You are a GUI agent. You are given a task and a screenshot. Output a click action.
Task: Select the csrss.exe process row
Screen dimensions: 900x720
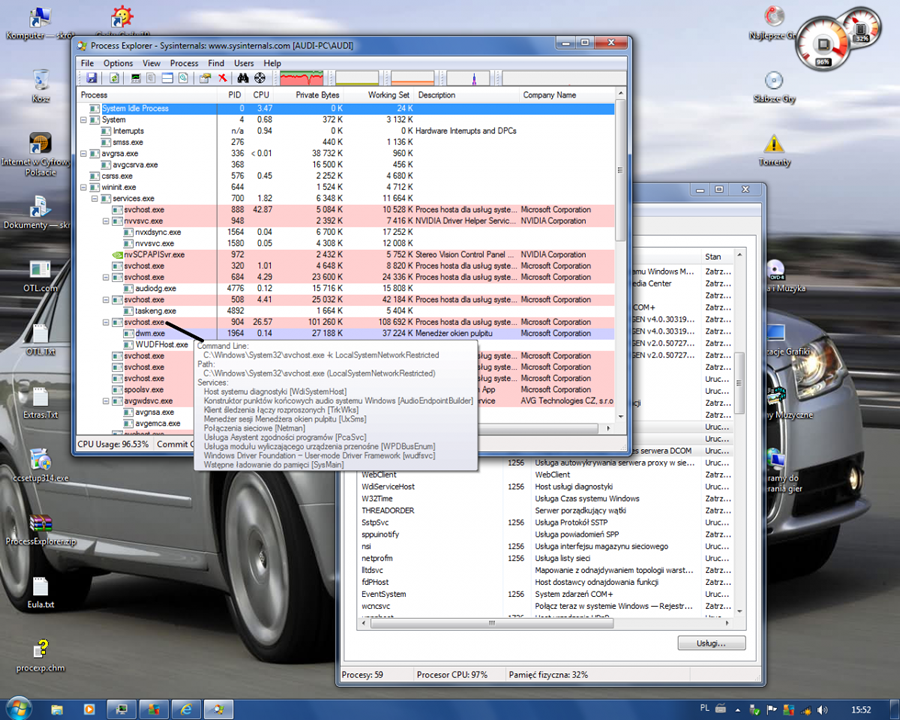click(346, 176)
